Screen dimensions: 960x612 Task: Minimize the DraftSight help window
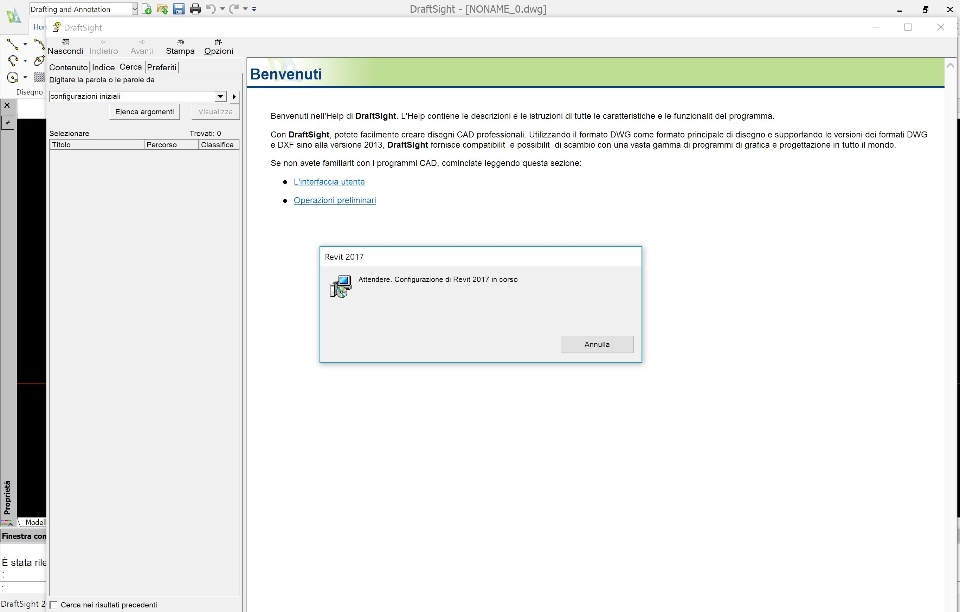click(x=876, y=27)
